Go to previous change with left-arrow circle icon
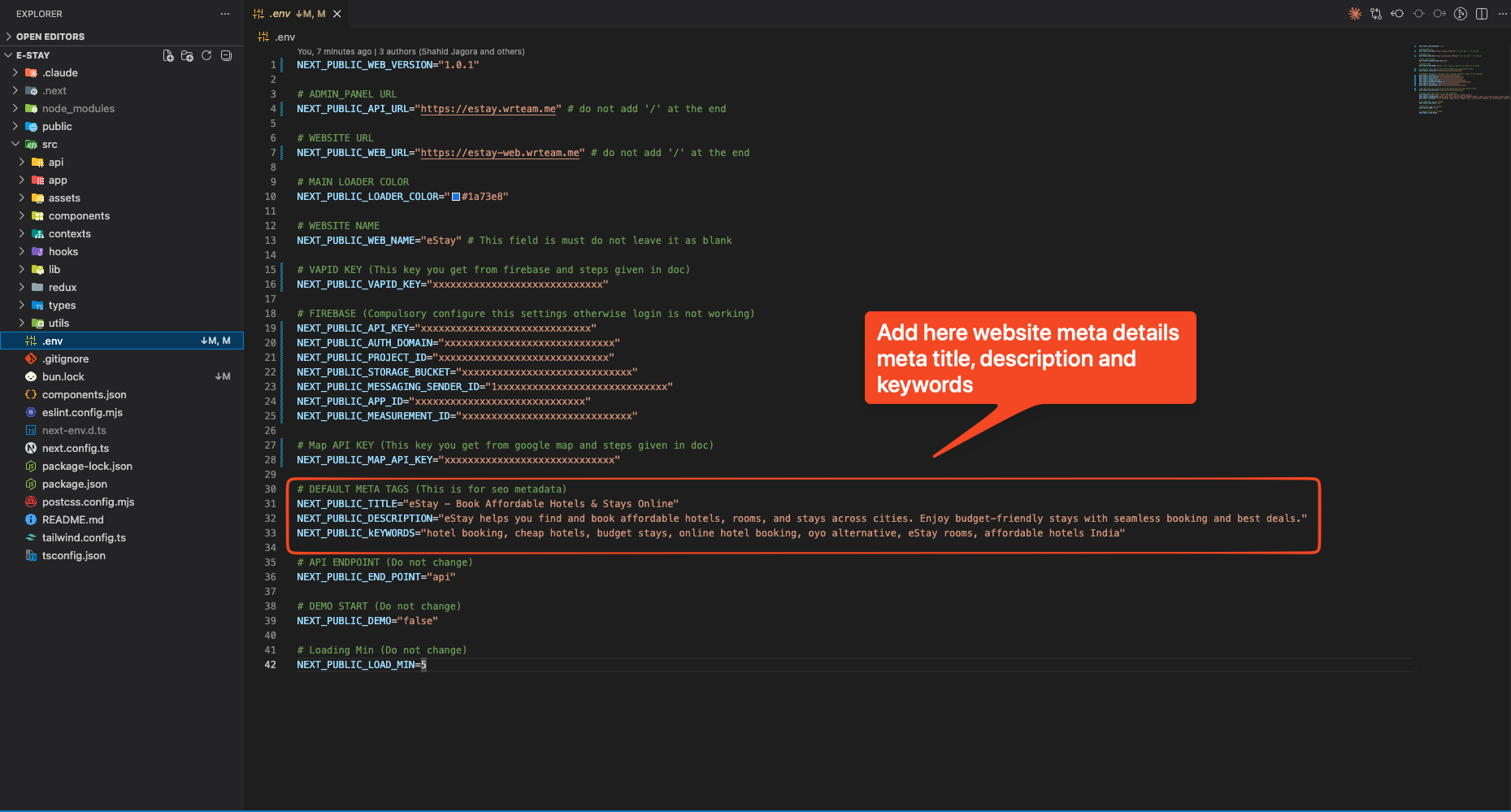Viewport: 1511px width, 812px height. (1397, 14)
